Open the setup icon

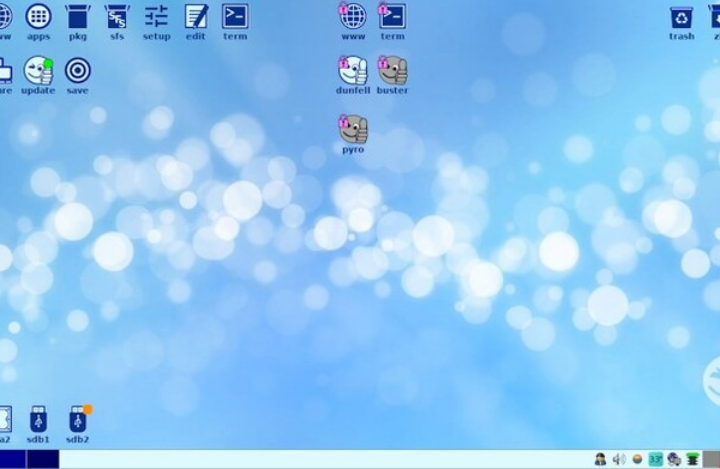click(x=156, y=17)
